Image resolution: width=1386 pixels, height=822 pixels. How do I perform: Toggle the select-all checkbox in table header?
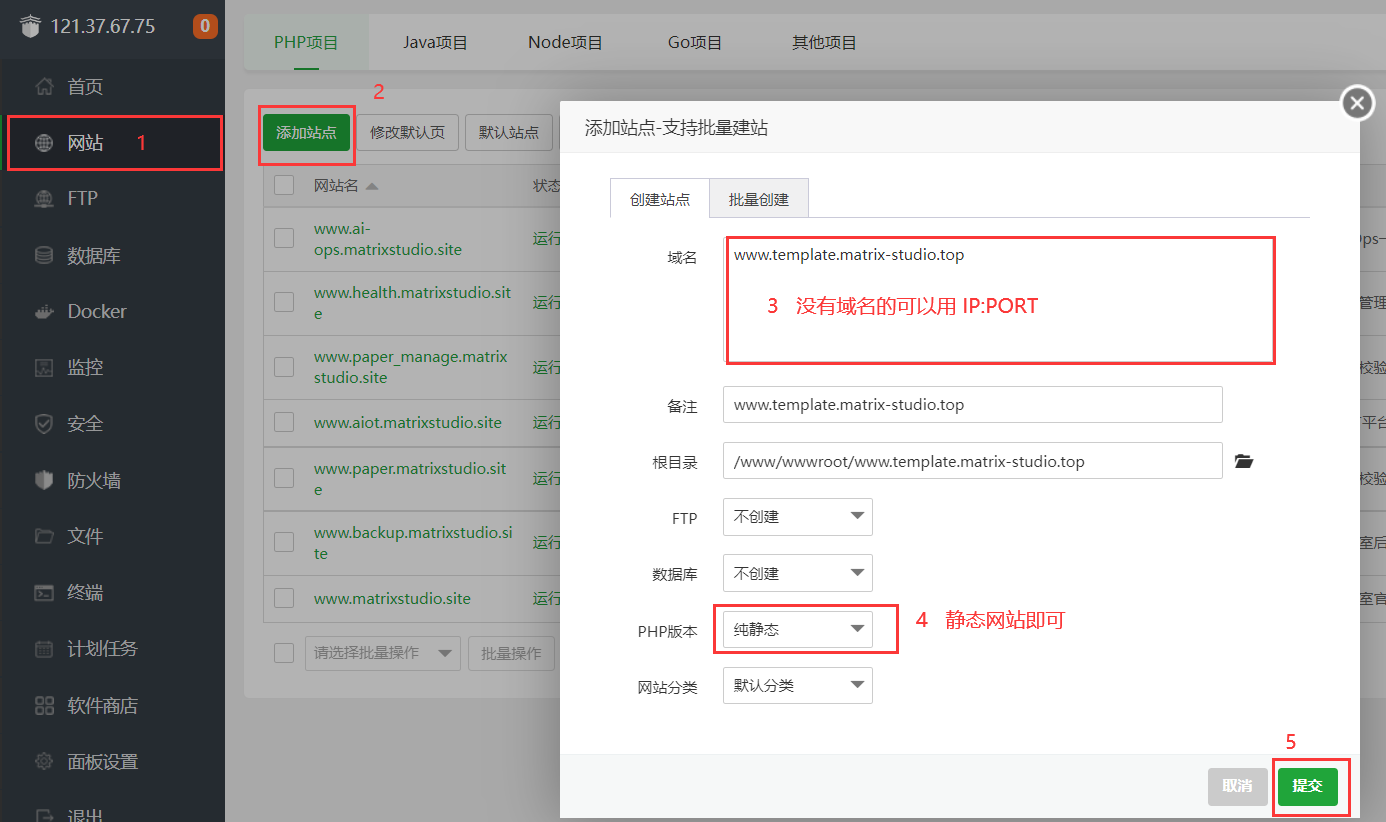tap(284, 185)
